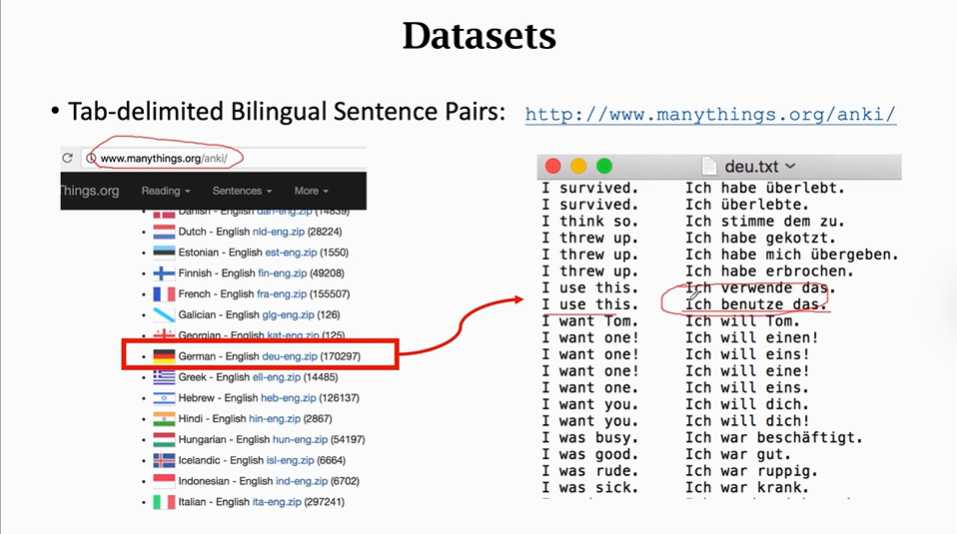The image size is (957, 534).
Task: Click the text 'Ich verwende das.'
Action: pos(760,288)
